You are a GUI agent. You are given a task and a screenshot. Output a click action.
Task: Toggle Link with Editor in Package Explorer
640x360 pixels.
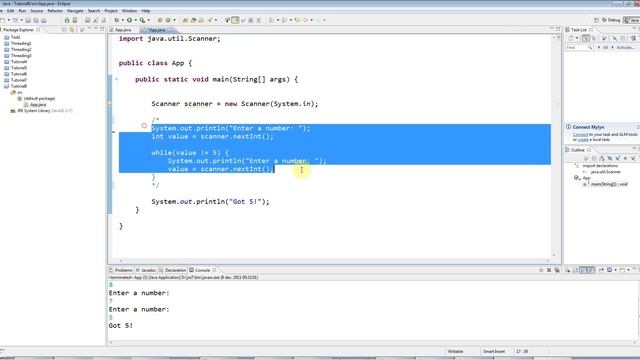click(72, 30)
